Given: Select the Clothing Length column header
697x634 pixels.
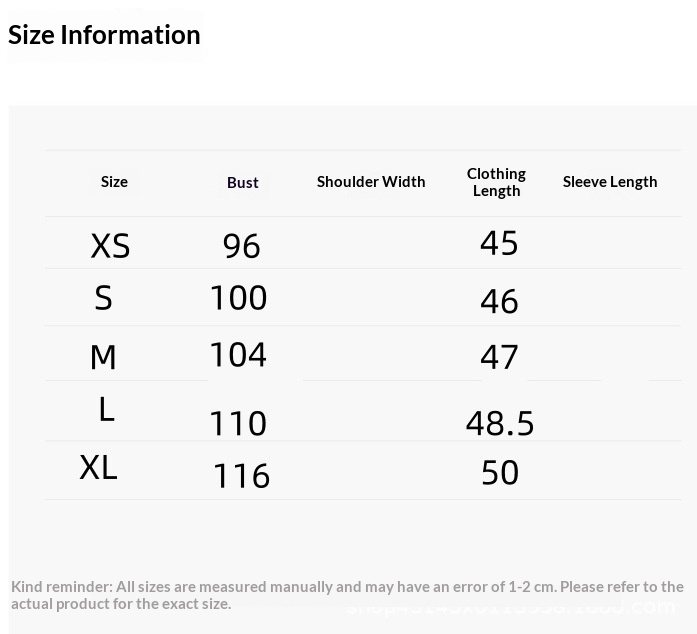Looking at the screenshot, I should pos(496,182).
